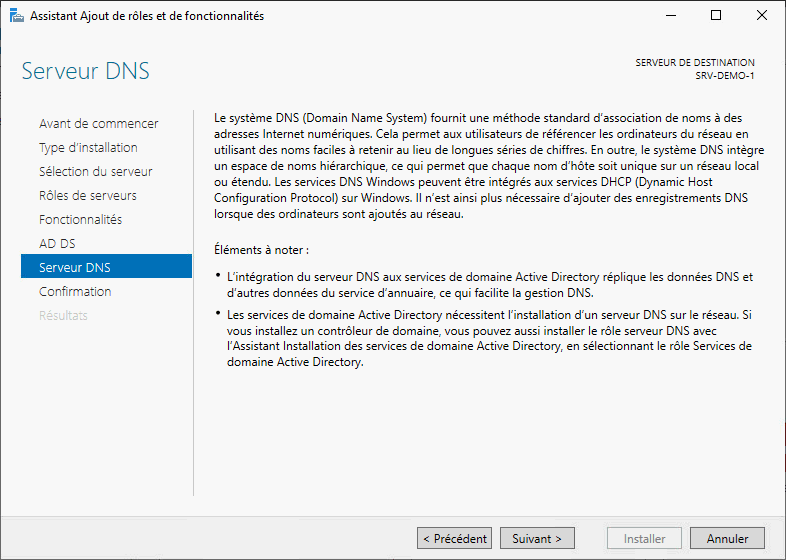Click the disabled Installer button
The height and width of the screenshot is (560, 786).
tap(645, 538)
